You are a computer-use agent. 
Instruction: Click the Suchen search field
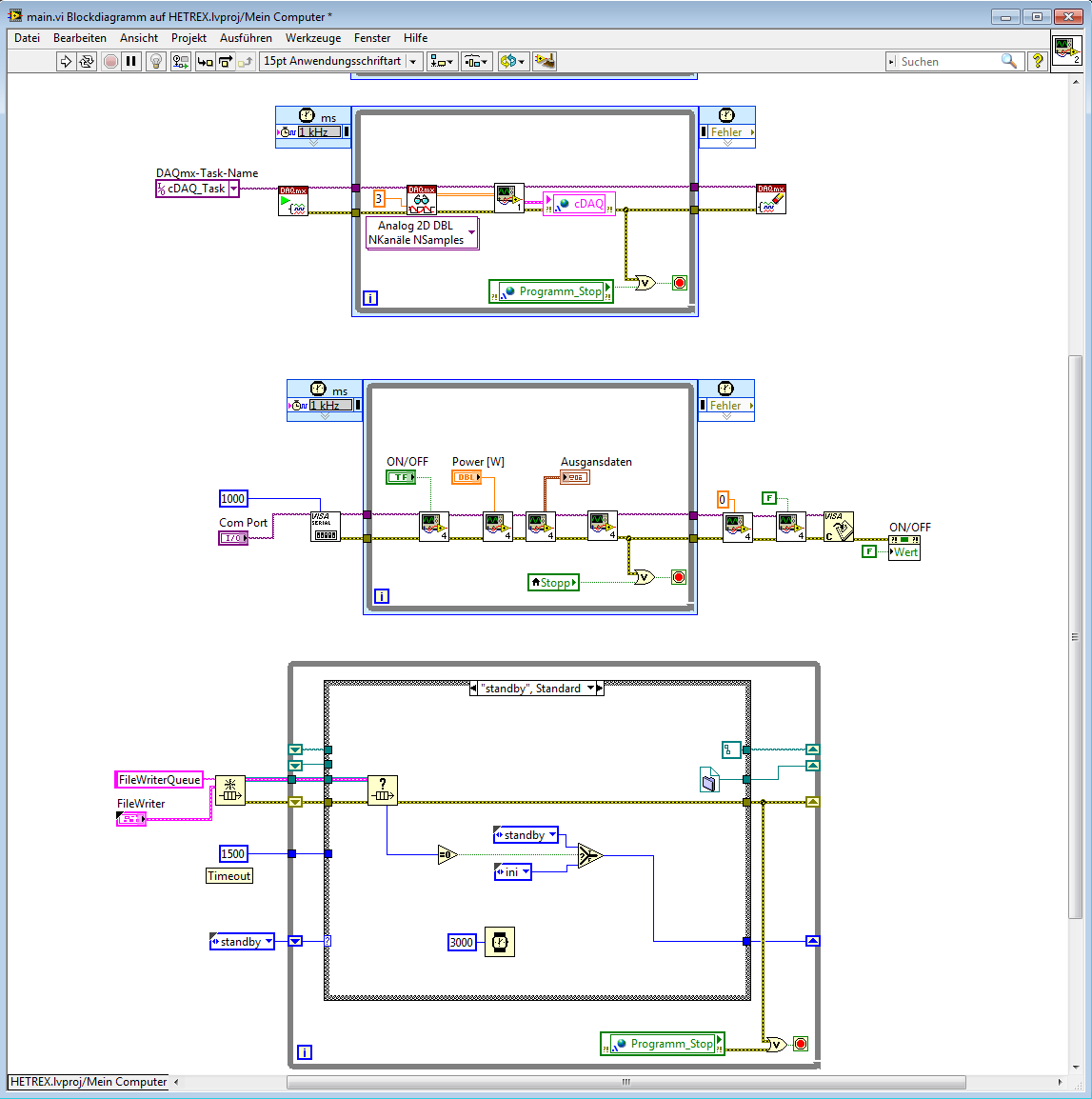click(x=949, y=62)
